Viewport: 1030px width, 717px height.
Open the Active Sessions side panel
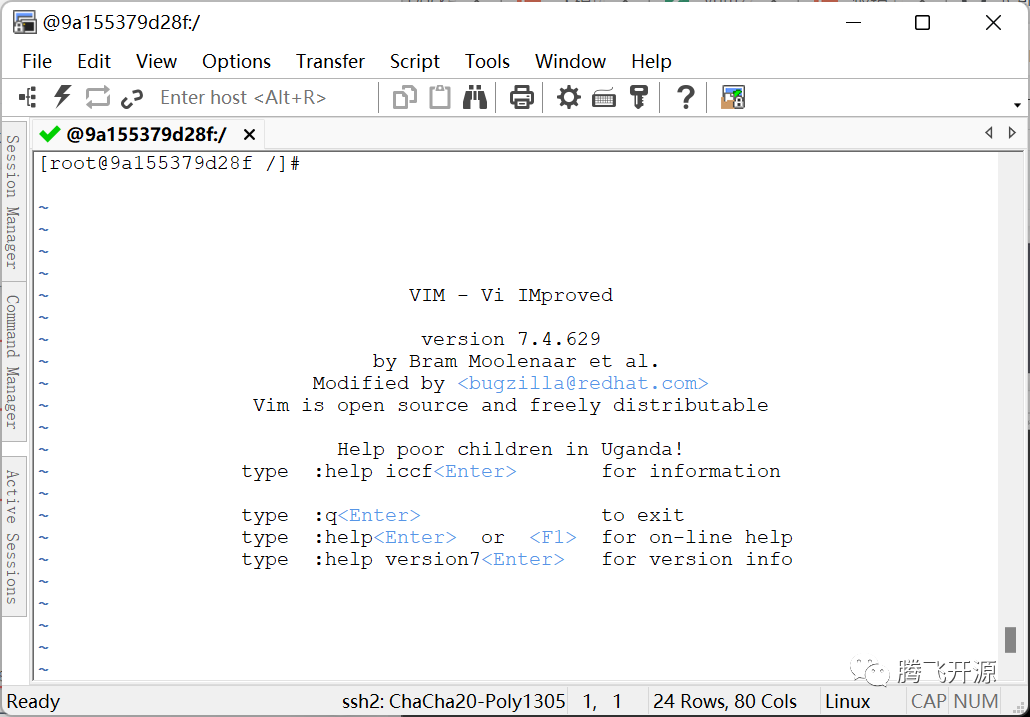13,536
